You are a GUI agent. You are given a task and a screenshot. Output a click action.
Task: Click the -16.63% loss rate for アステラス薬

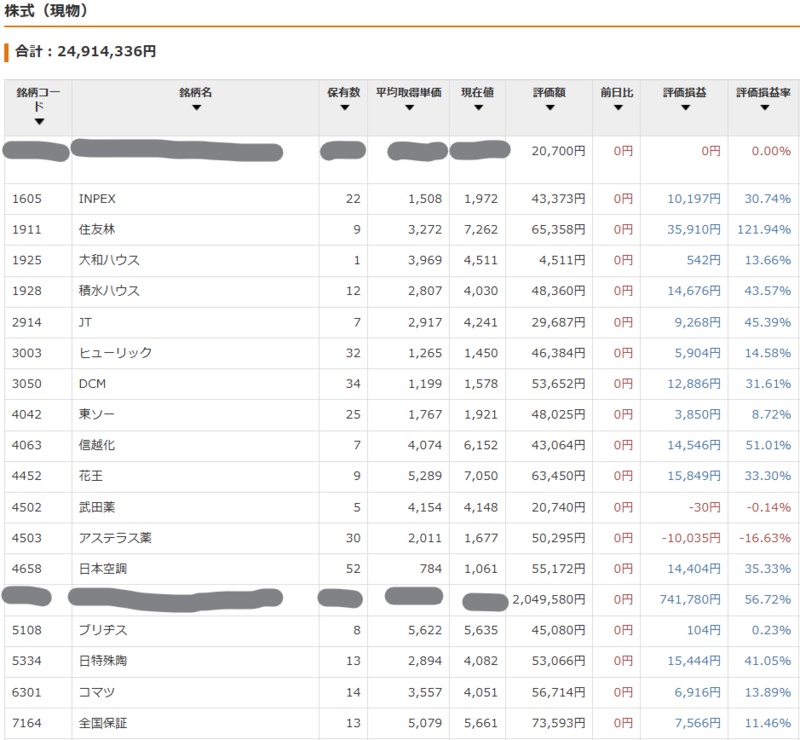coord(765,538)
